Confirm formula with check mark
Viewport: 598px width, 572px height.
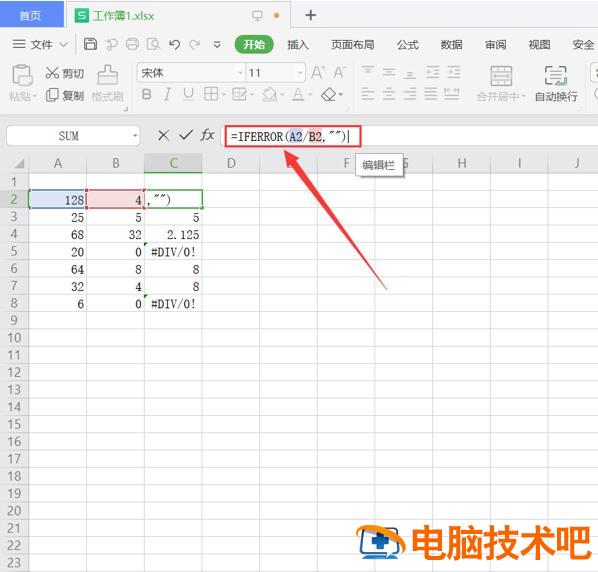[186, 135]
